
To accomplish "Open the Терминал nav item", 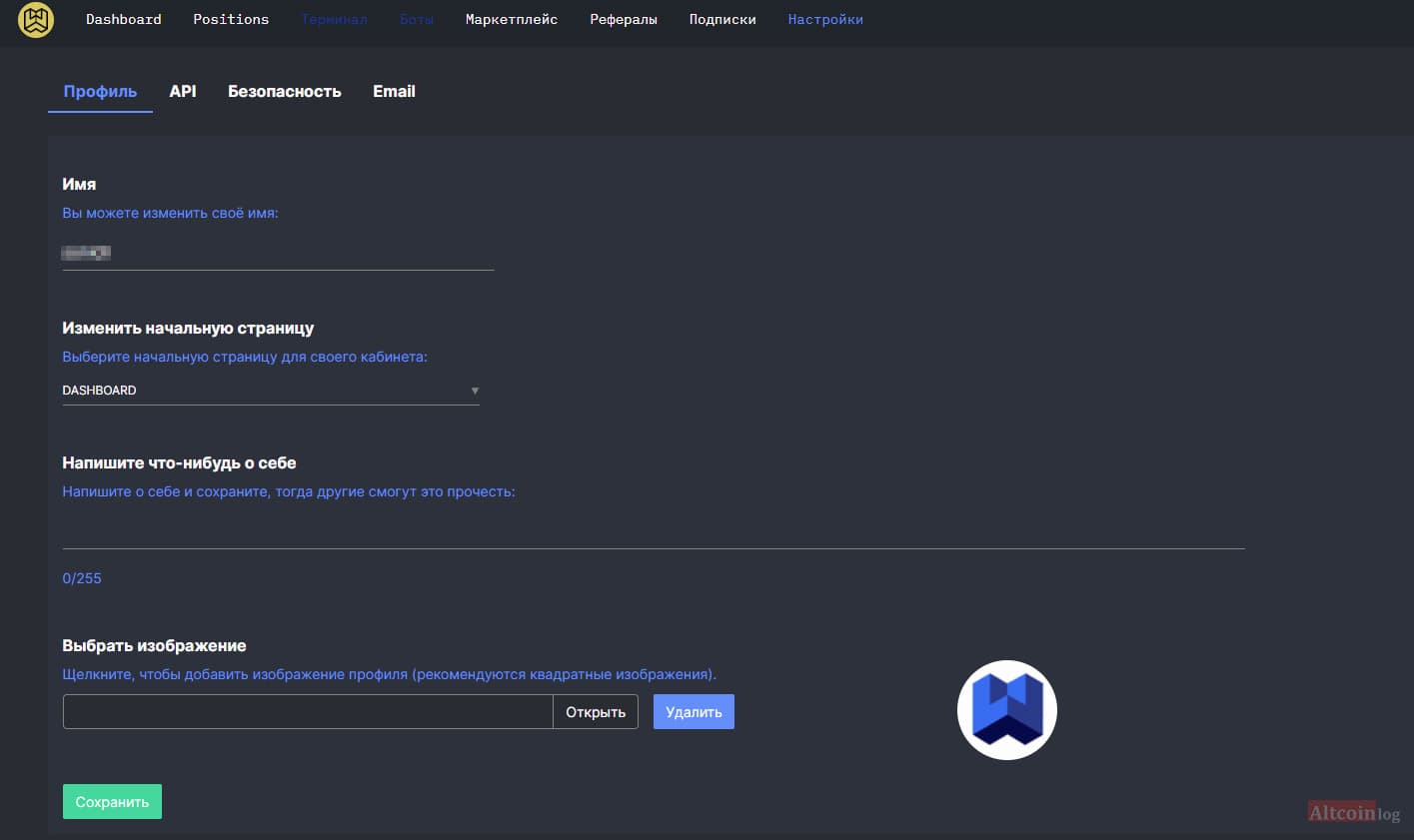I will 334,19.
